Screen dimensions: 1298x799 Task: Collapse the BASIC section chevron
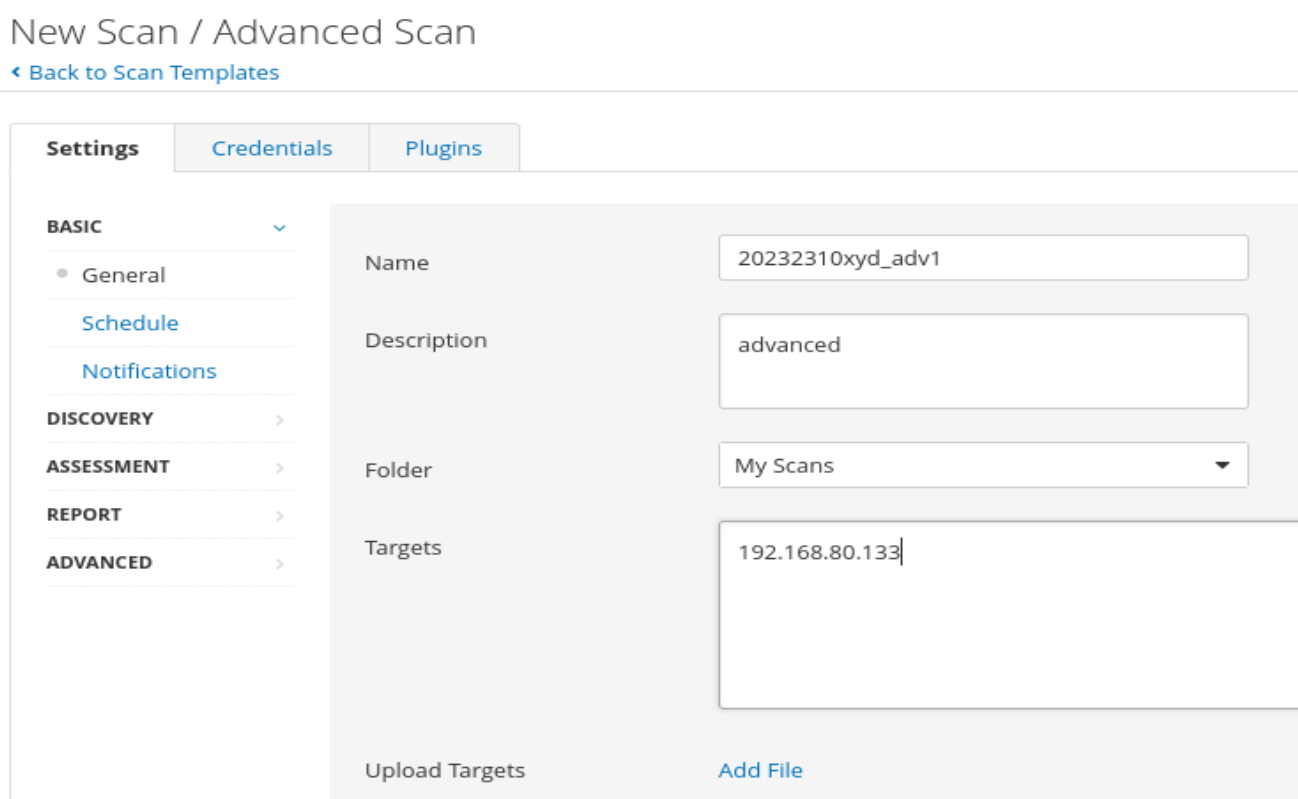(280, 228)
